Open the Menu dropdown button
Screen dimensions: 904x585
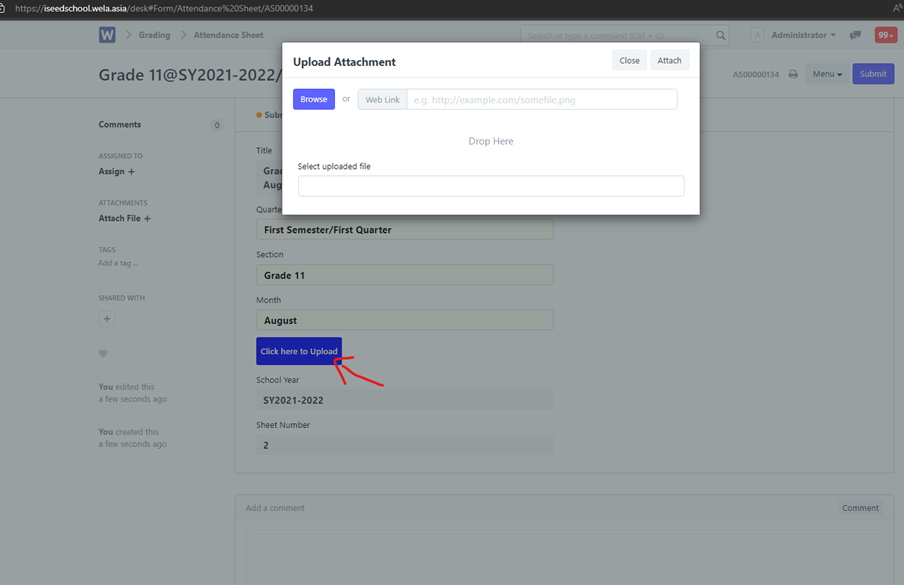tap(826, 74)
